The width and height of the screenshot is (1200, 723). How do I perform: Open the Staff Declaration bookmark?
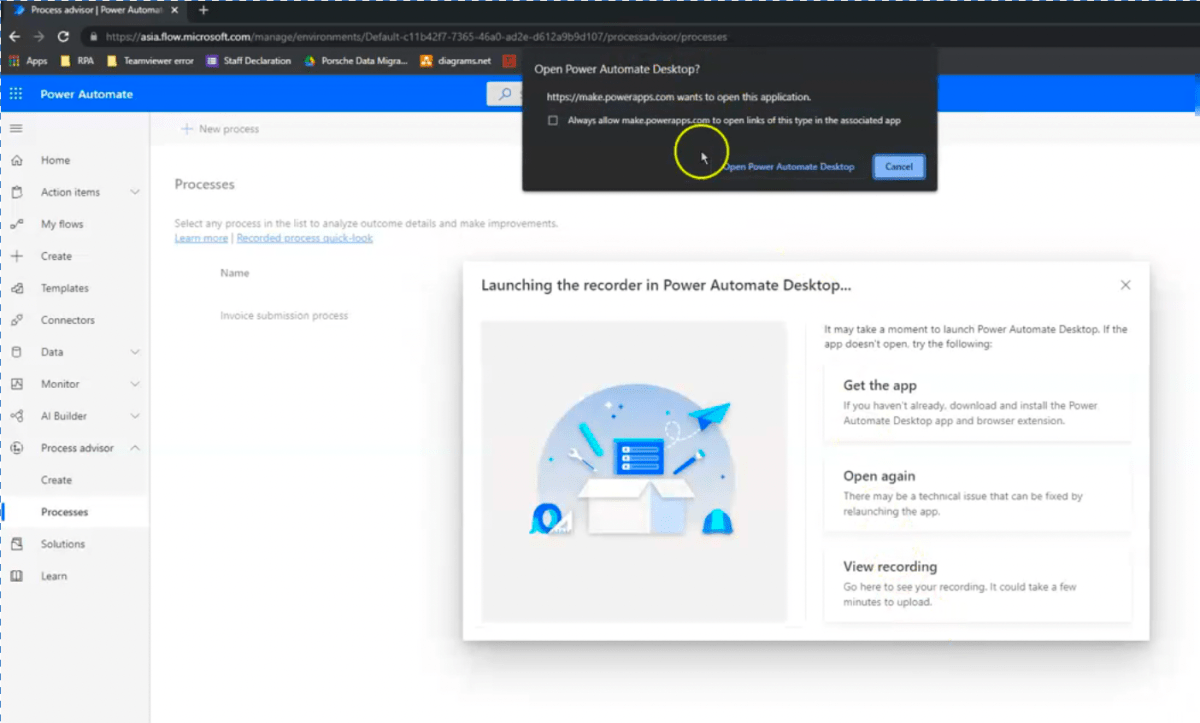coord(249,61)
